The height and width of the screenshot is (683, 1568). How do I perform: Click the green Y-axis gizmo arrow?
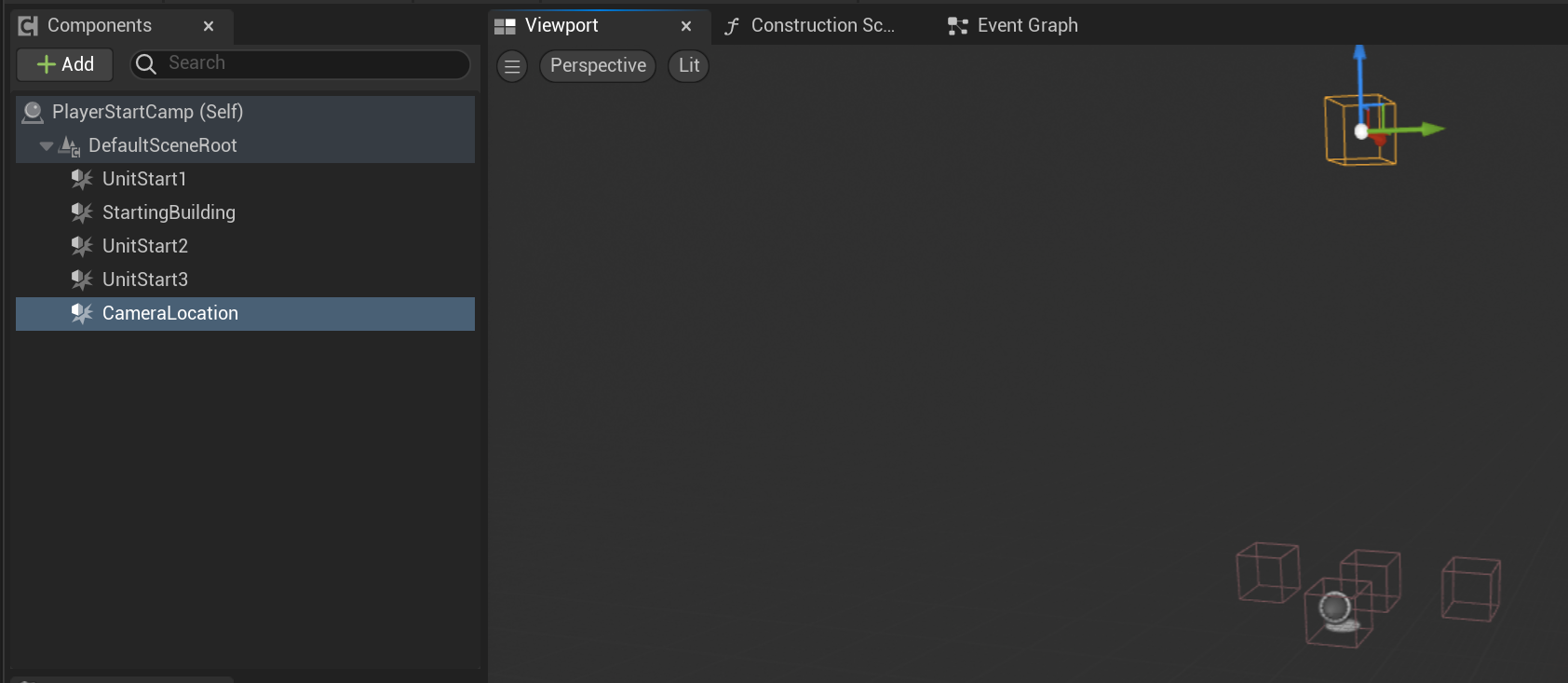point(1425,130)
